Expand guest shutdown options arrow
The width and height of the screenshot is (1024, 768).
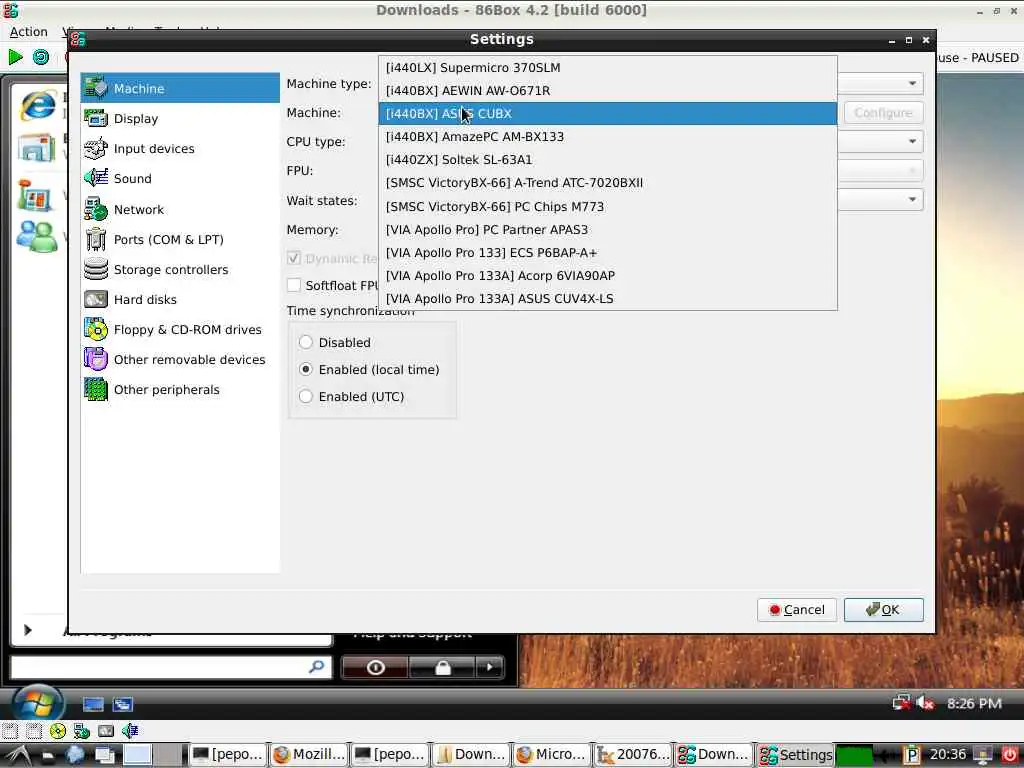(x=489, y=667)
